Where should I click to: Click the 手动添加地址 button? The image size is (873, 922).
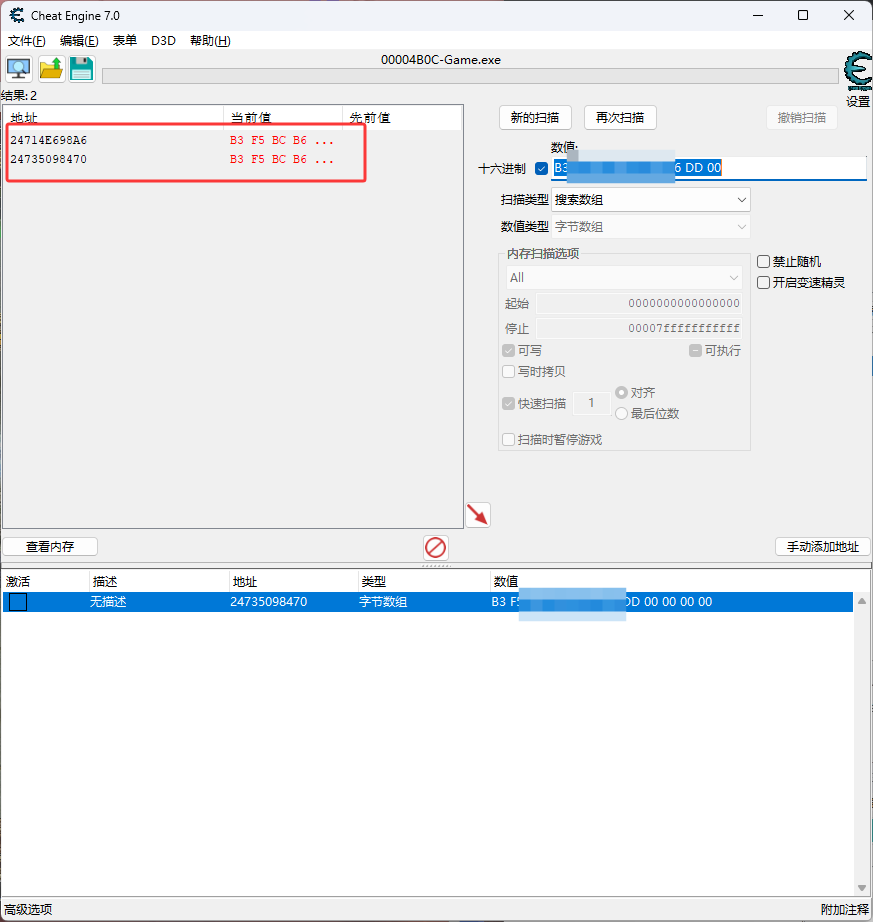click(822, 547)
